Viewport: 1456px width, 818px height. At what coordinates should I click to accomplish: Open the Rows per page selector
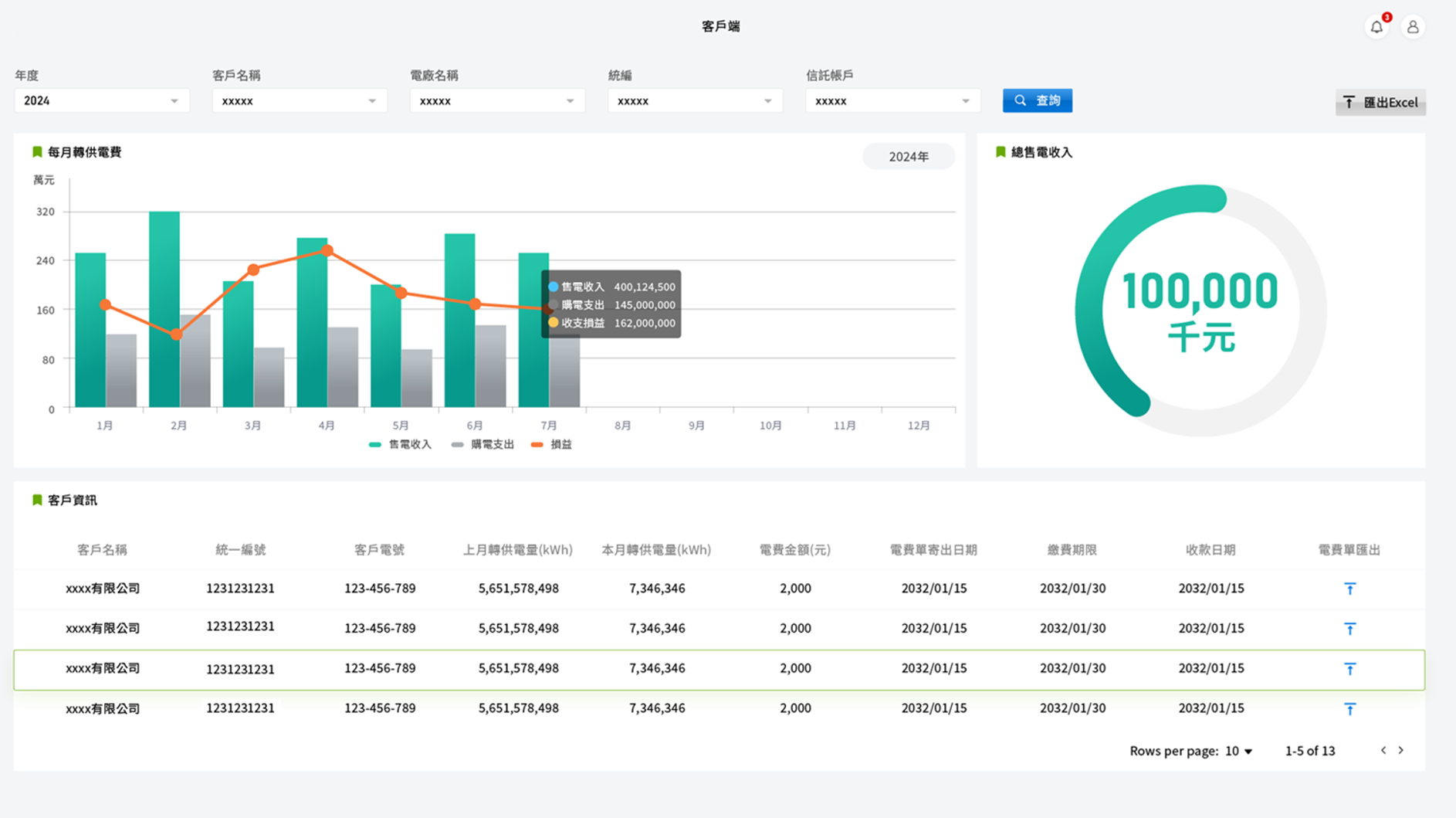point(1238,751)
